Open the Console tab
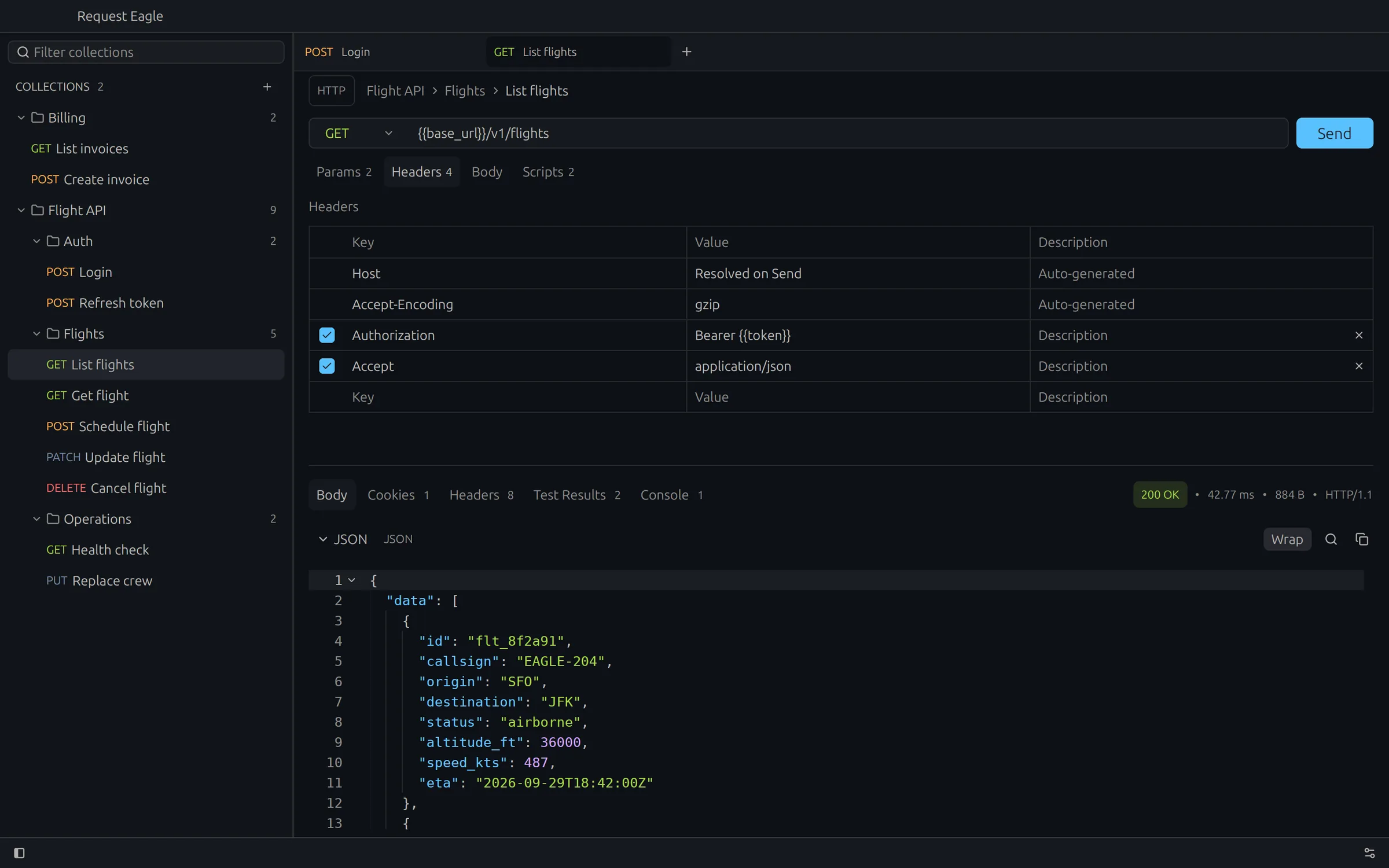1389x868 pixels. click(x=671, y=495)
